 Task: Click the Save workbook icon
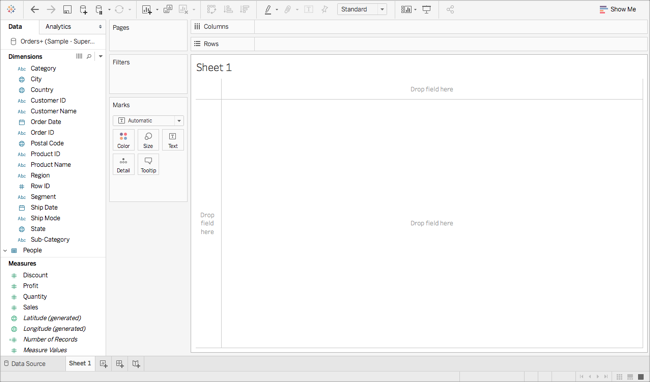click(x=67, y=10)
